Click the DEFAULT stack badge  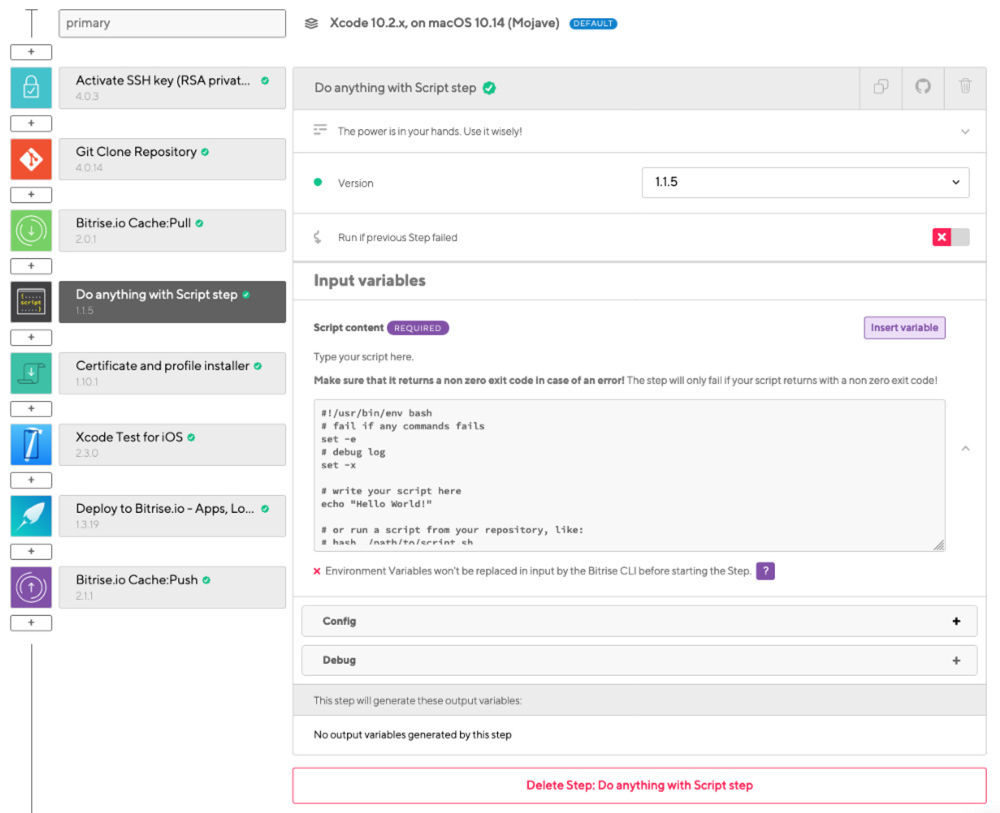(x=593, y=24)
